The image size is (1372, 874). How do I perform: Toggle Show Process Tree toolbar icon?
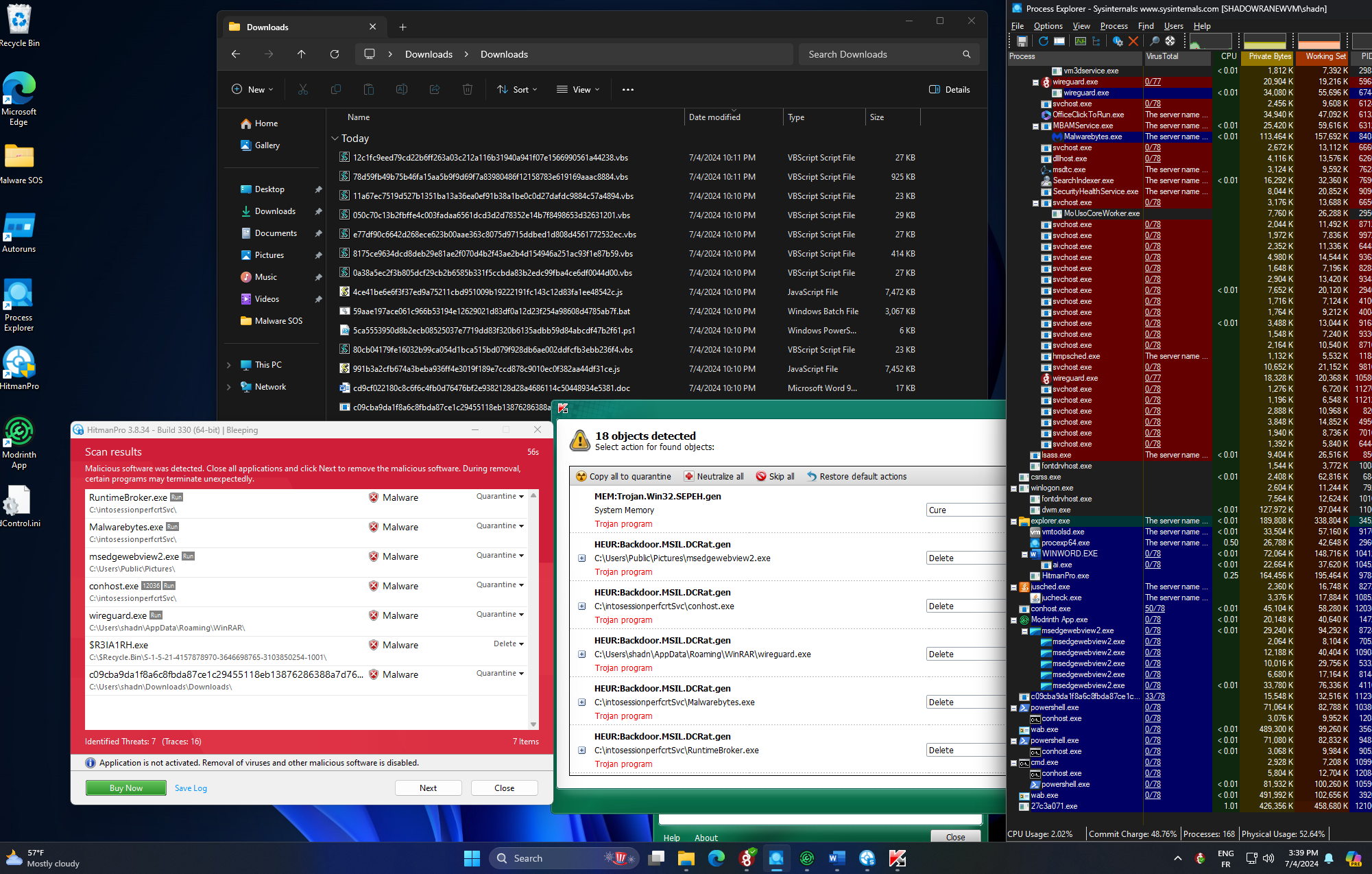pos(1096,41)
